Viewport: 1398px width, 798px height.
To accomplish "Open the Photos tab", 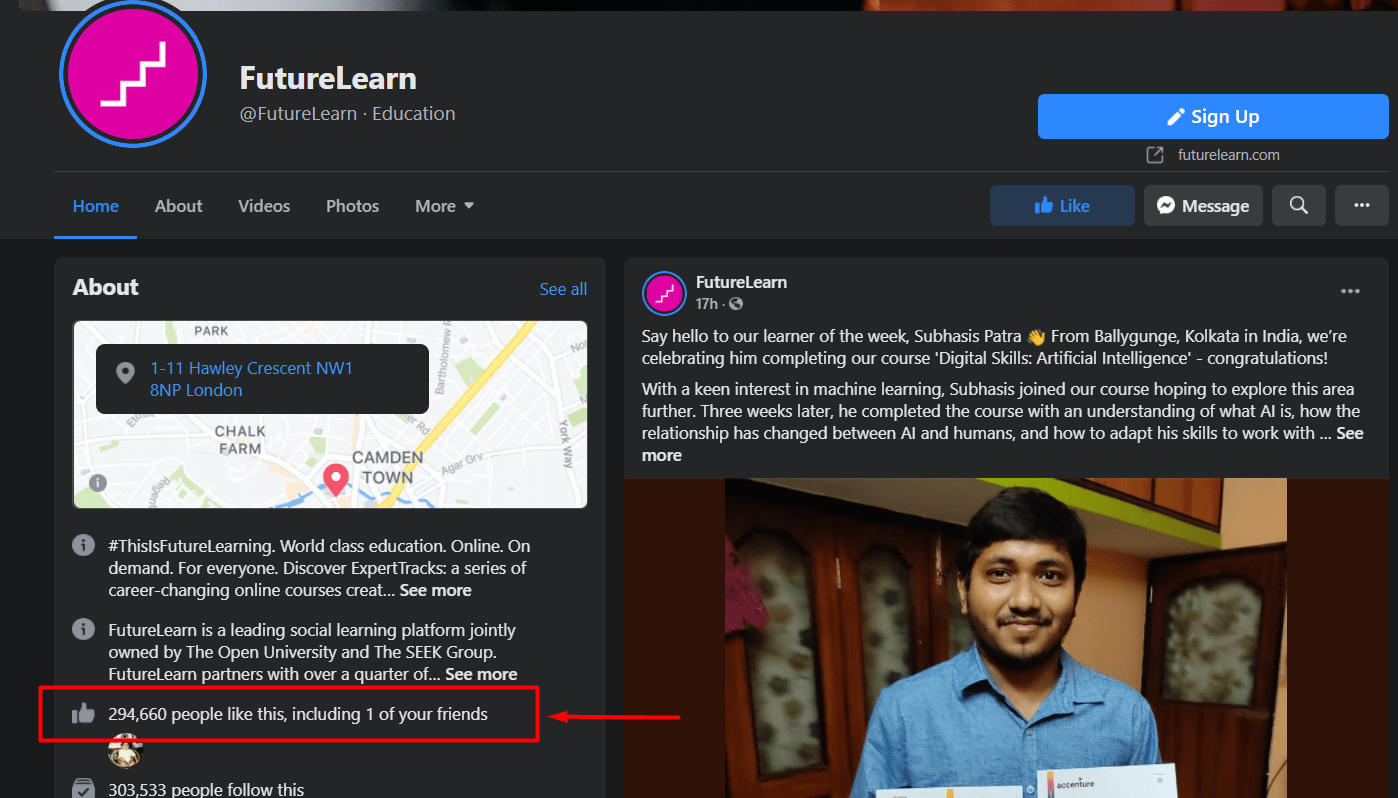I will (x=352, y=206).
